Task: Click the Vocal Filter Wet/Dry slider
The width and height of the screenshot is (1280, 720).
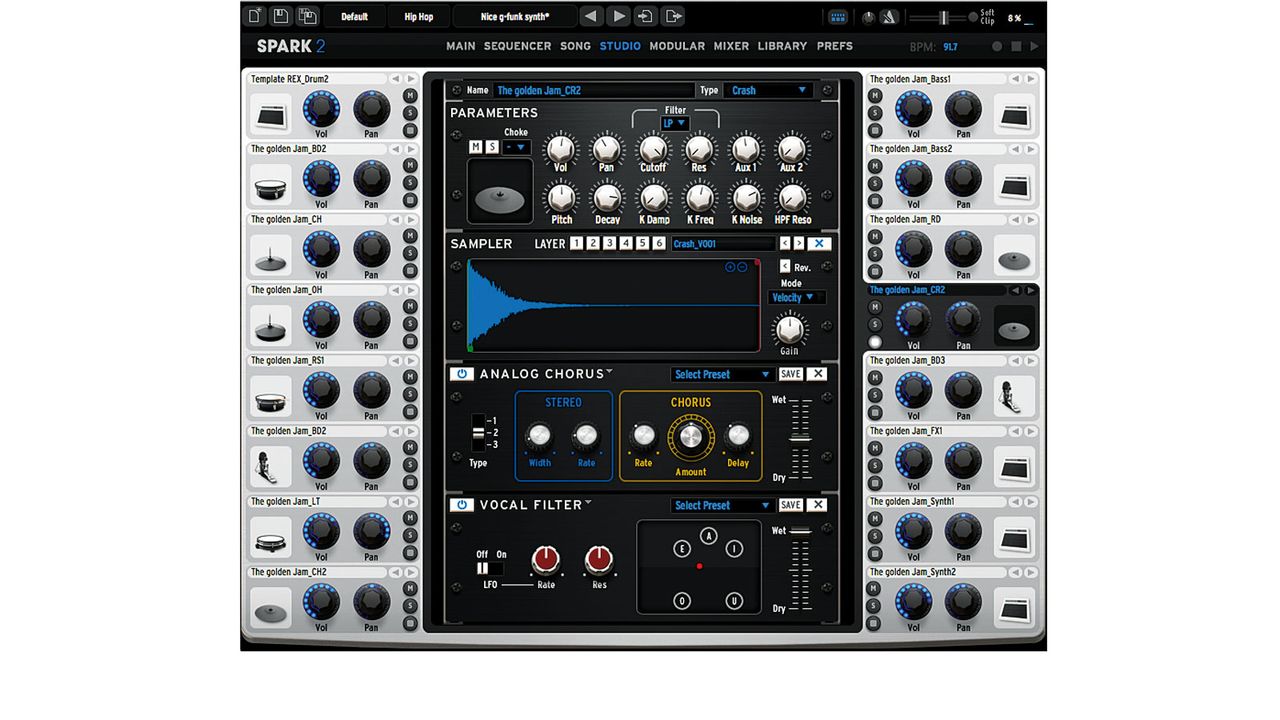Action: (x=801, y=568)
